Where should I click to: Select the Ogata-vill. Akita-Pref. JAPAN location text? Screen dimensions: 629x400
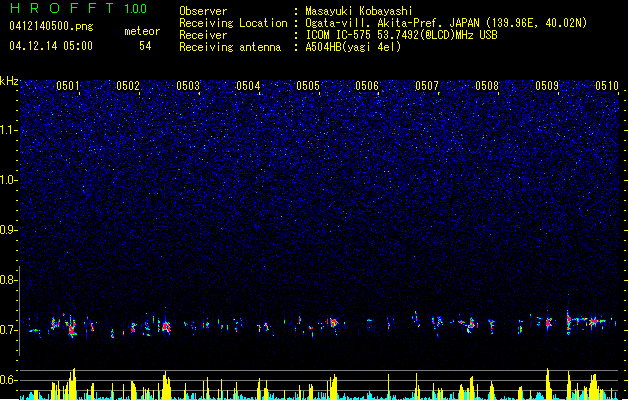(x=446, y=23)
